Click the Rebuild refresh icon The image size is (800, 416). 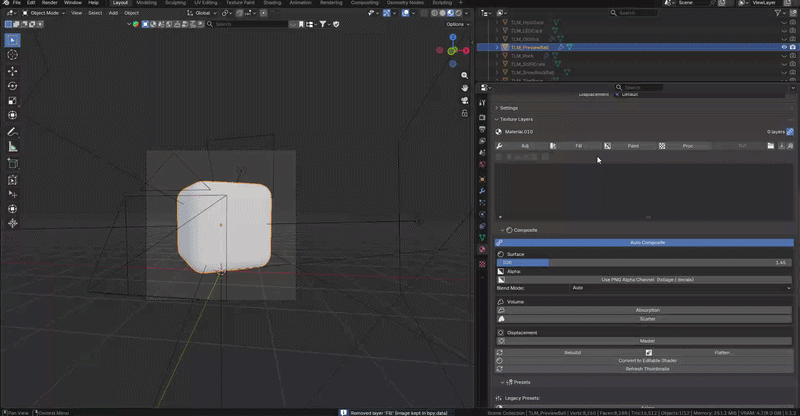(499, 353)
